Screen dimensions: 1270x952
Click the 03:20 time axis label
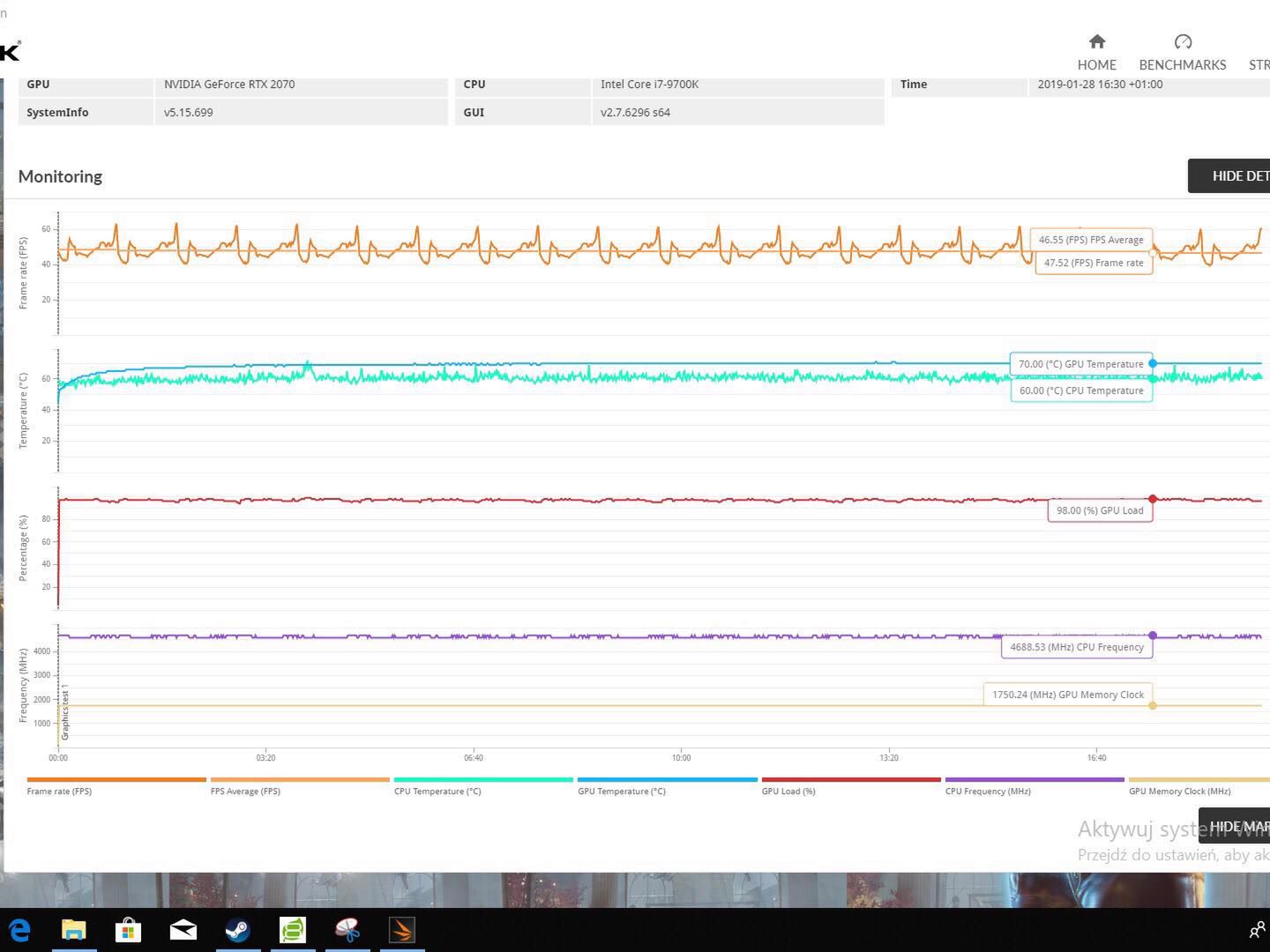pos(265,758)
